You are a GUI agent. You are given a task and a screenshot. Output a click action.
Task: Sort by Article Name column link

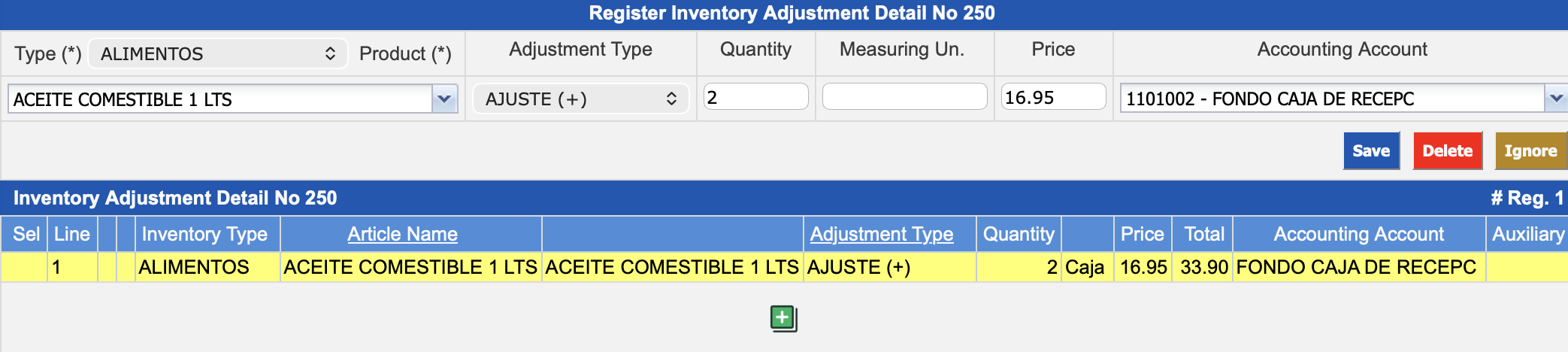tap(402, 234)
